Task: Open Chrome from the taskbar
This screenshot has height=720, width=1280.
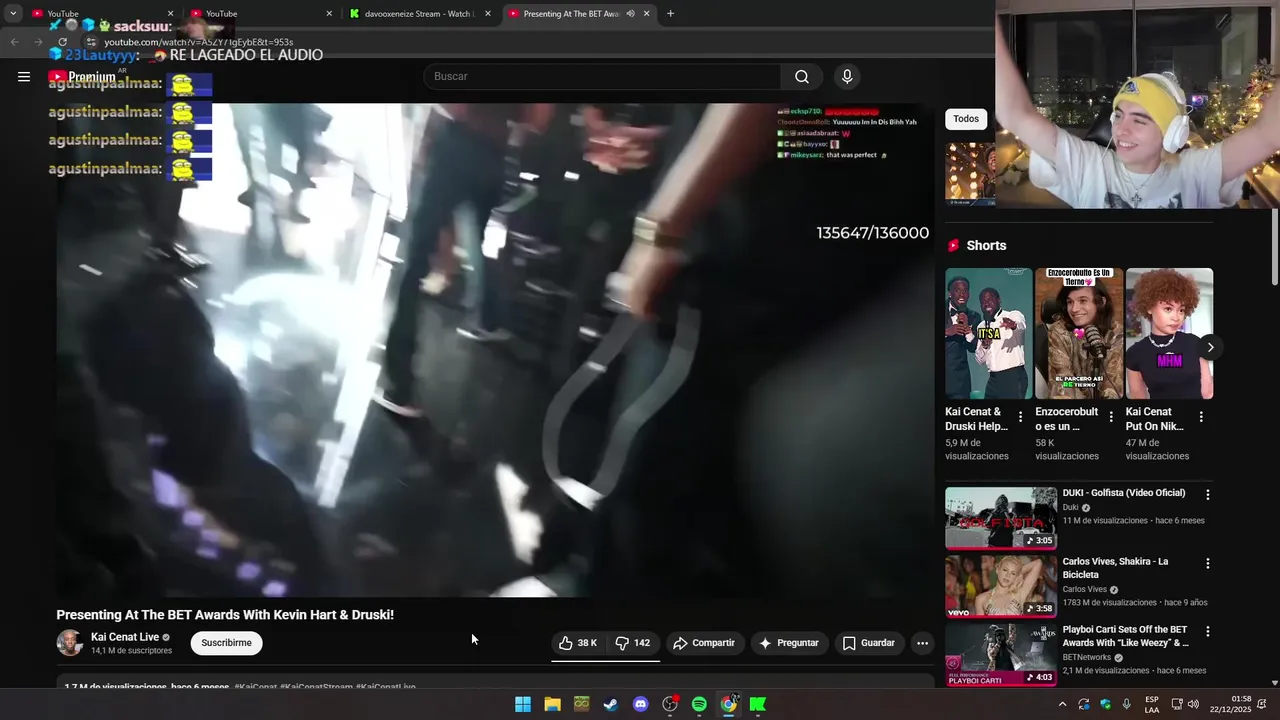Action: [x=729, y=705]
